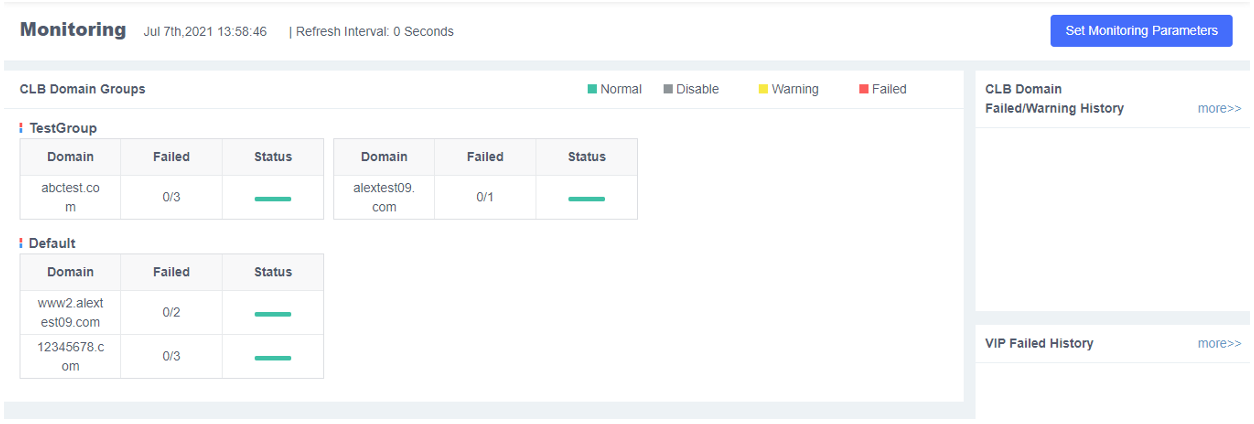Open more>> for CLB Domain Failed/Warning History

coord(1219,108)
